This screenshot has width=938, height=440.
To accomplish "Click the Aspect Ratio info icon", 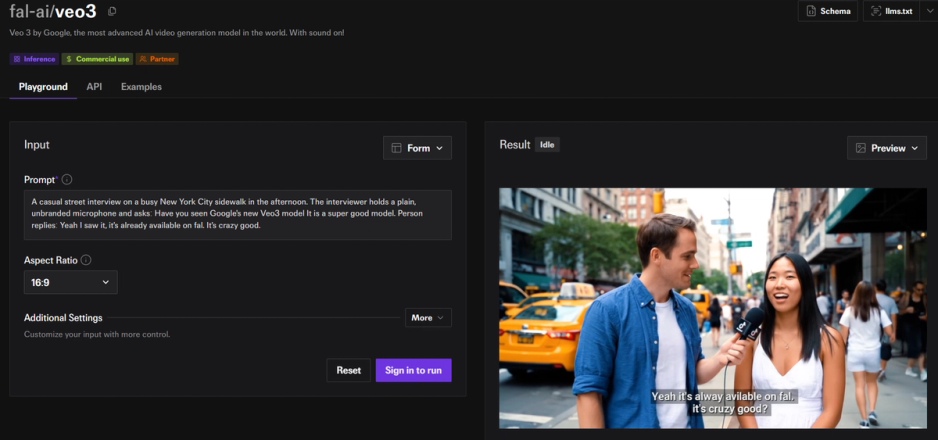I will click(x=86, y=260).
